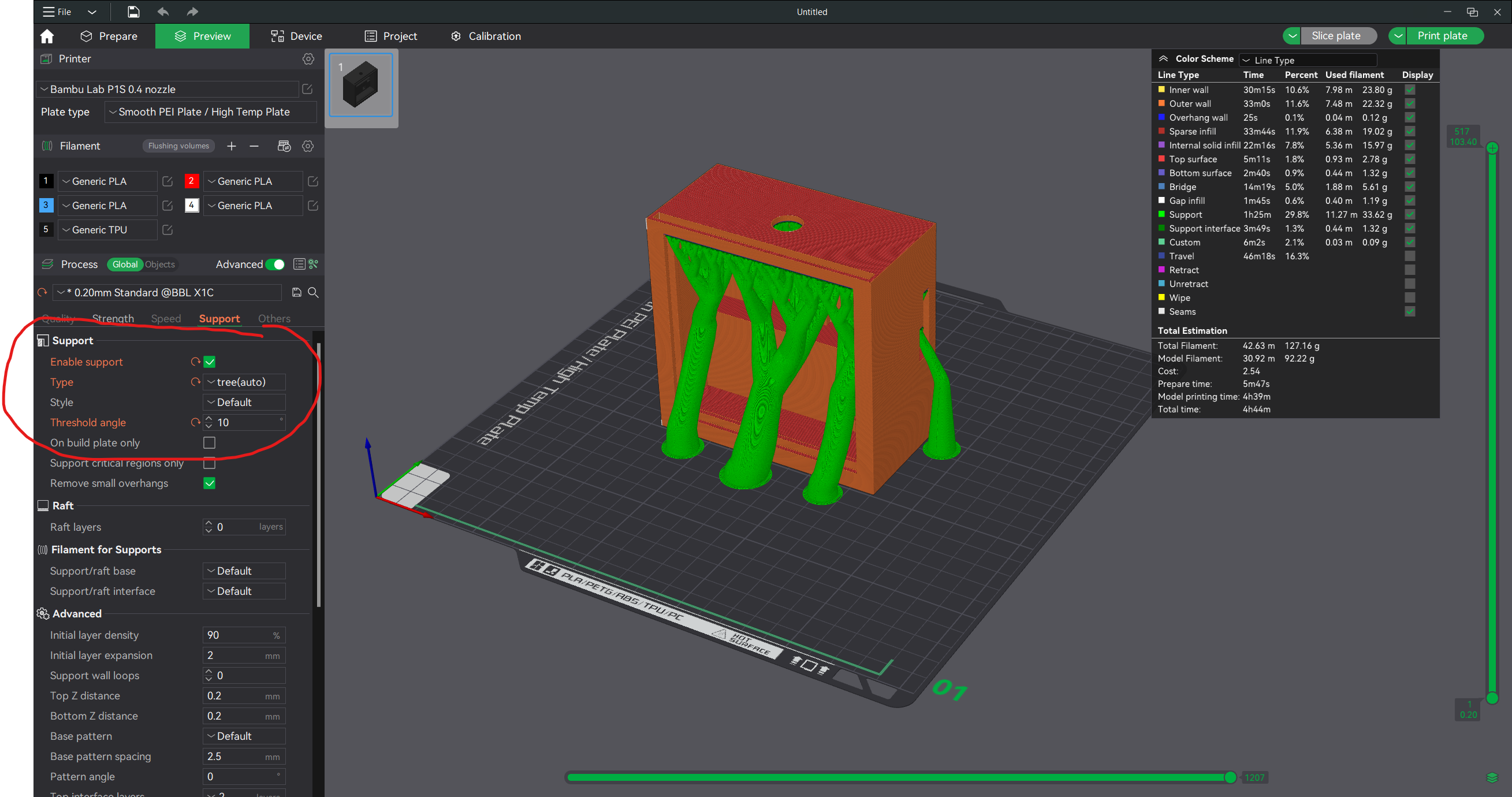Open Flushing volumes
1512x797 pixels.
[x=178, y=146]
